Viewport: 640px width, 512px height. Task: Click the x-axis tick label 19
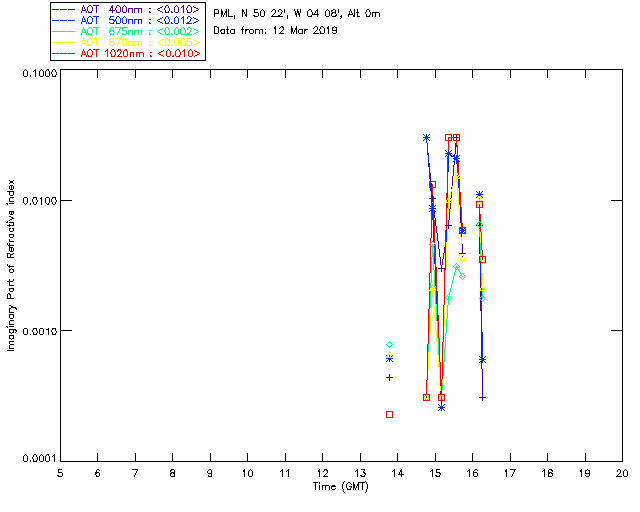(585, 473)
